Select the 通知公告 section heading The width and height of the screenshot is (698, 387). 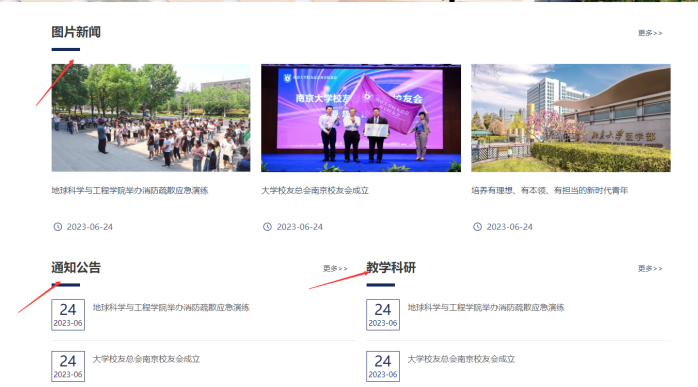click(76, 268)
